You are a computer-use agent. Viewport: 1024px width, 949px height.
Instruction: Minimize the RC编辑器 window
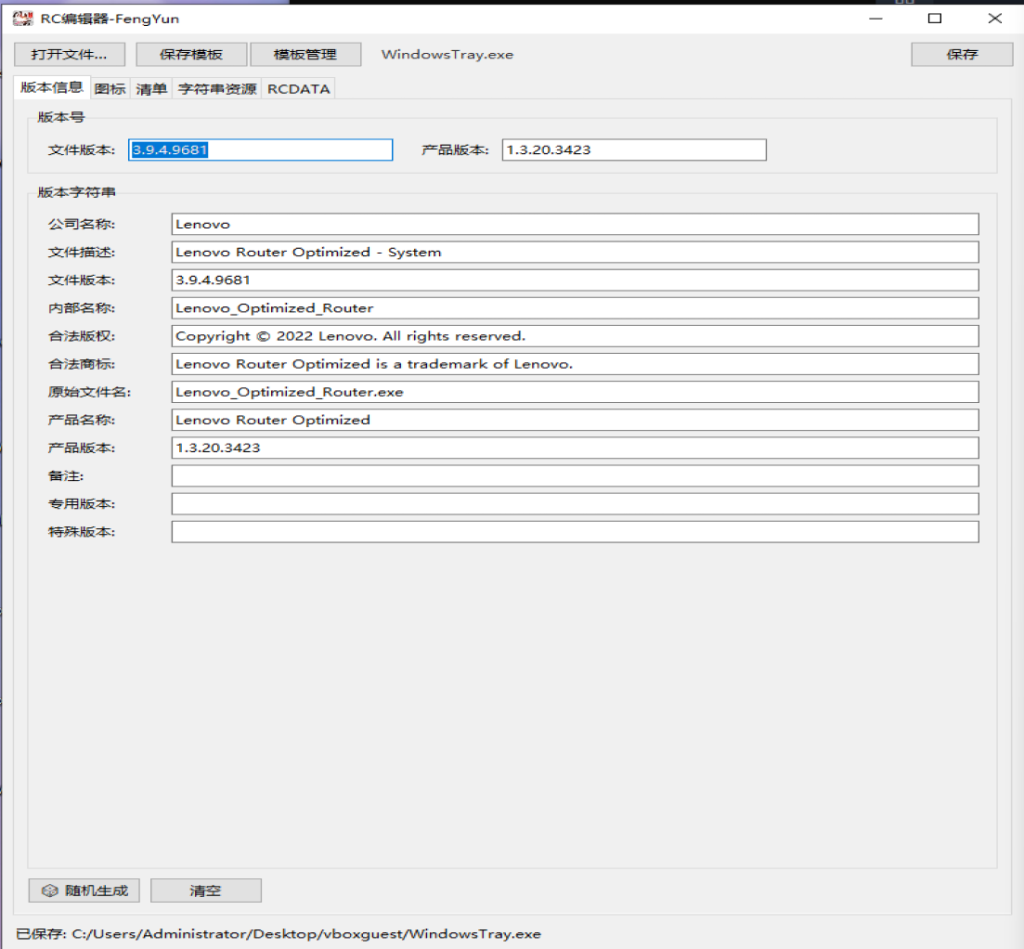(876, 18)
